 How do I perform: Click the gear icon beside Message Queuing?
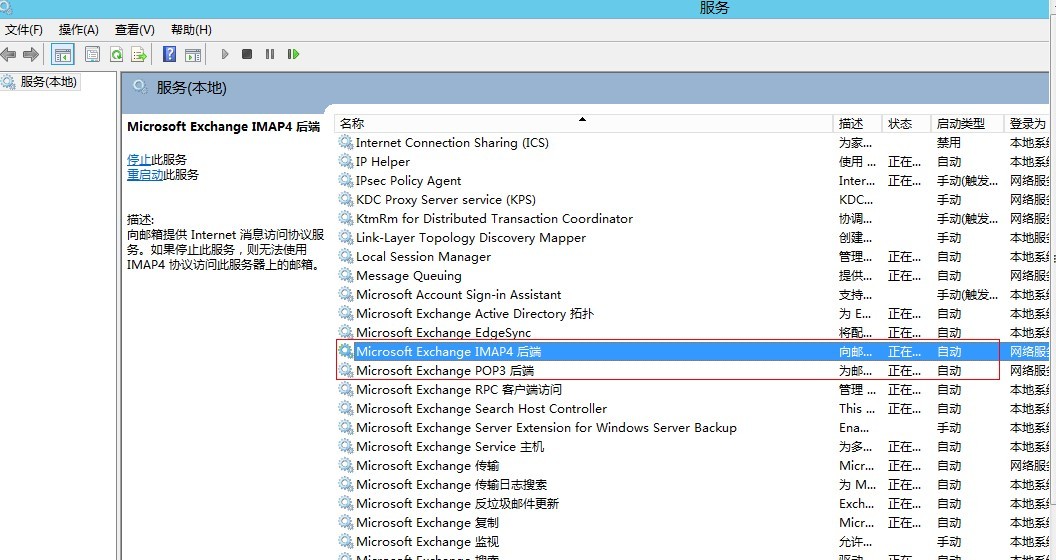[x=345, y=275]
